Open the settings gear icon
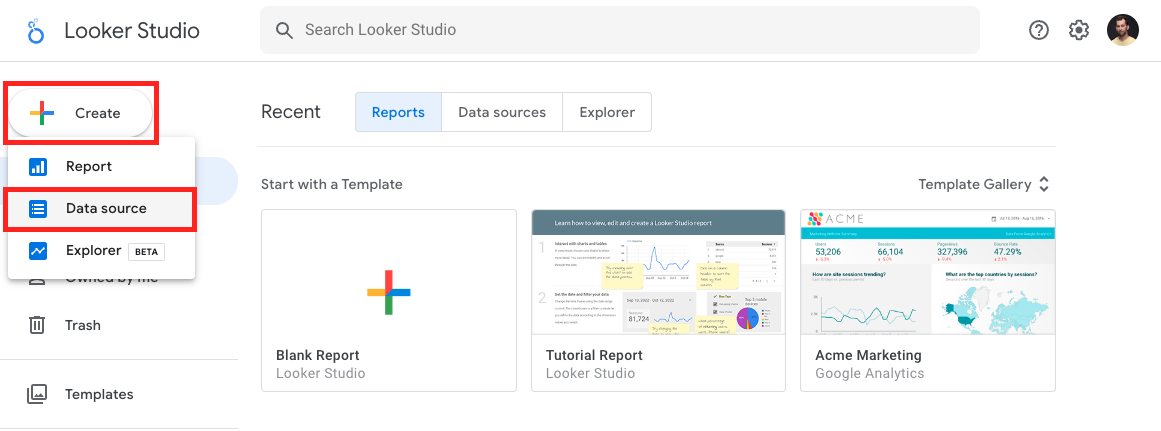This screenshot has height=431, width=1161. pos(1078,30)
